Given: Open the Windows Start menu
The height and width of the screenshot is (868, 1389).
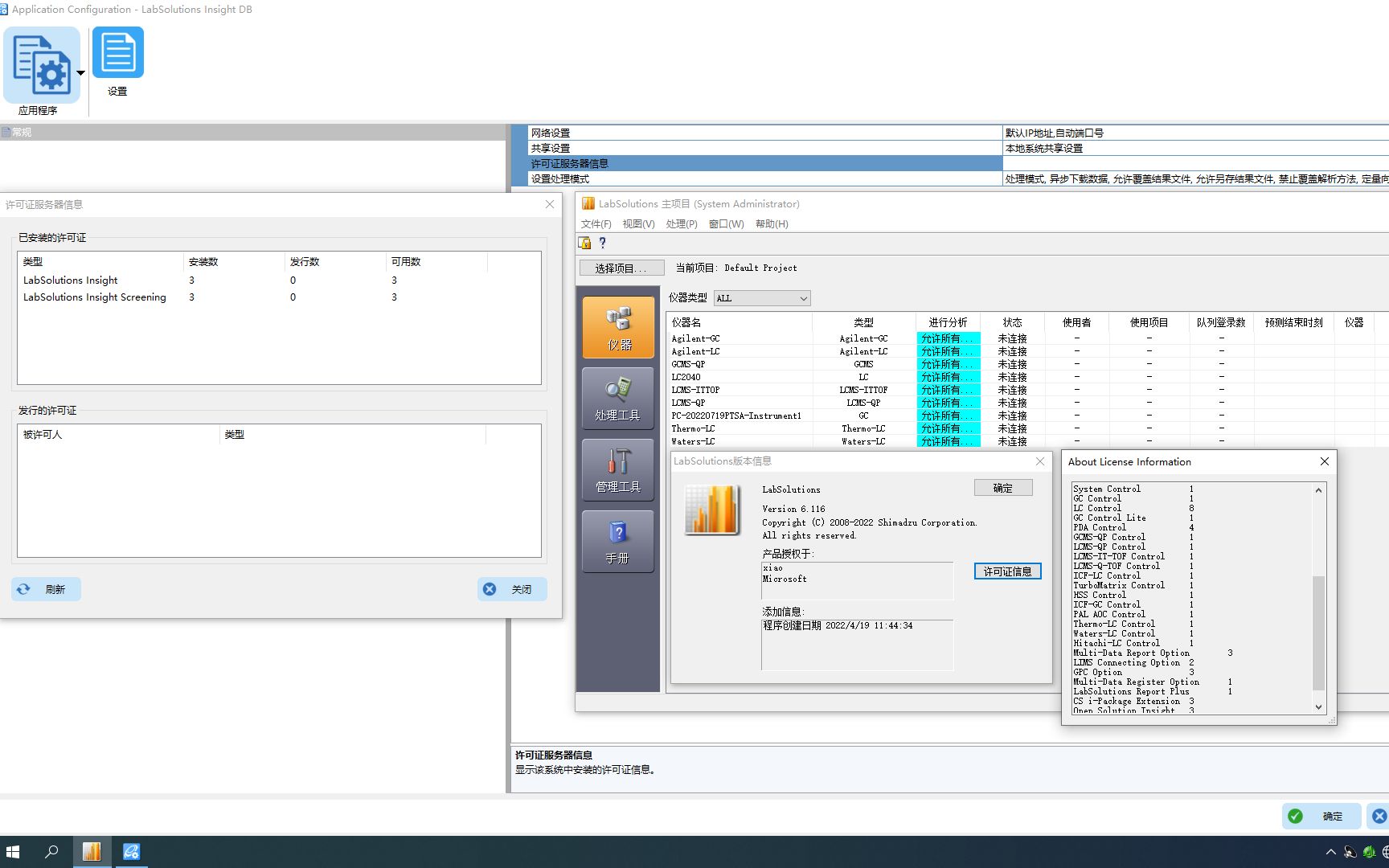Looking at the screenshot, I should 13,852.
